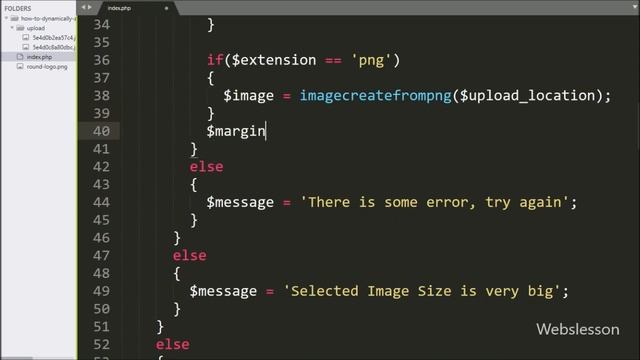
Task: Click the closing brace on line 41
Action: 194,149
